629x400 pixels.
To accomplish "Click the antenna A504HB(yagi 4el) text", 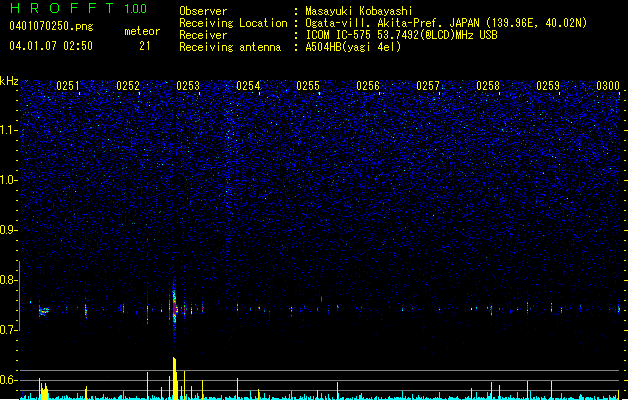I will click(x=353, y=47).
